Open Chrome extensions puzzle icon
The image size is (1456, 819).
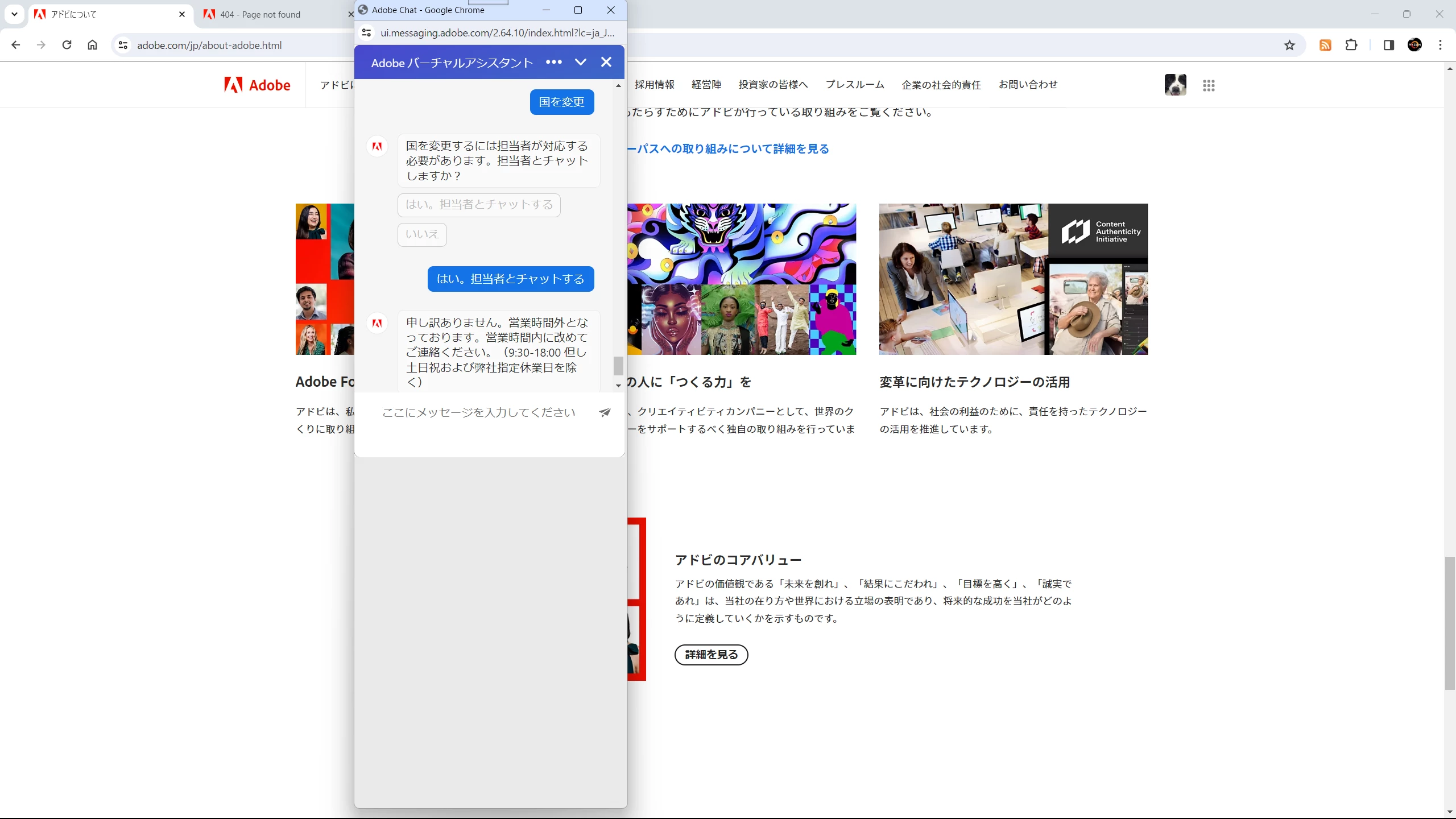tap(1351, 45)
